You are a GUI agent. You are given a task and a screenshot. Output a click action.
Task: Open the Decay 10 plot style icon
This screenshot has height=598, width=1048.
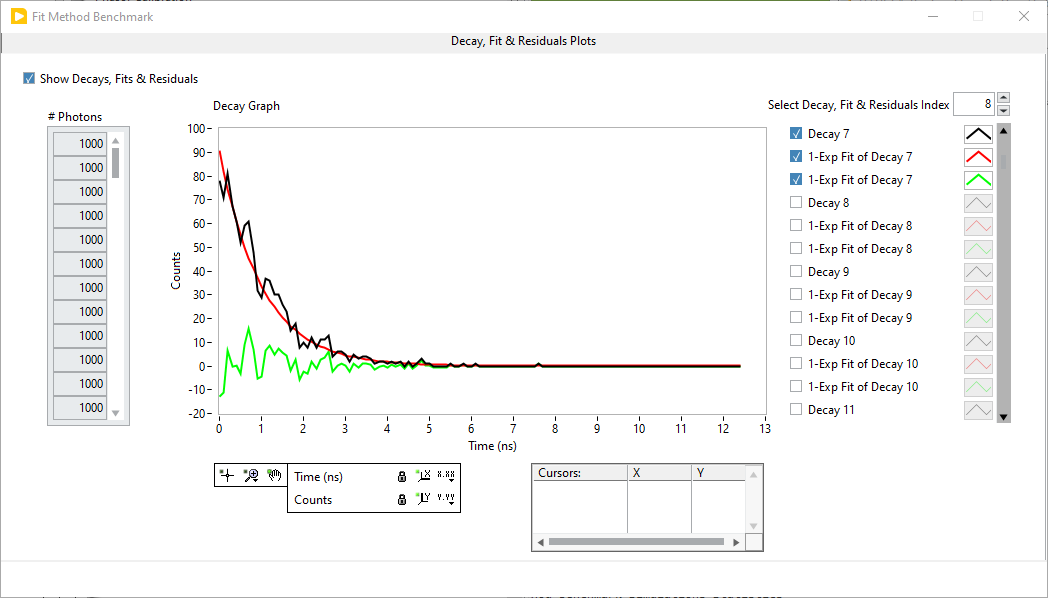coord(978,341)
